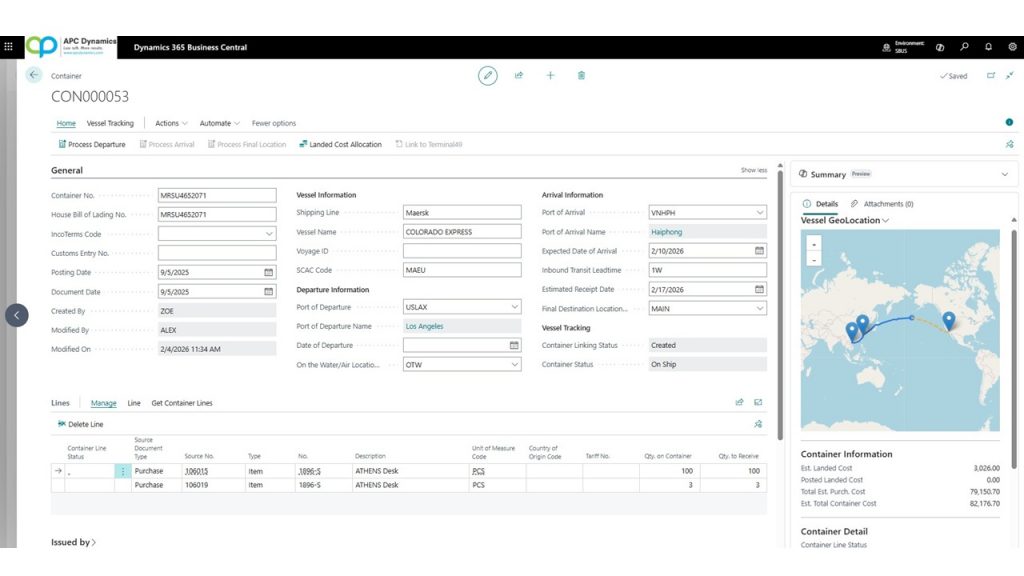Viewport: 1024px width, 576px height.
Task: Click the pencil edit icon
Action: coord(487,76)
